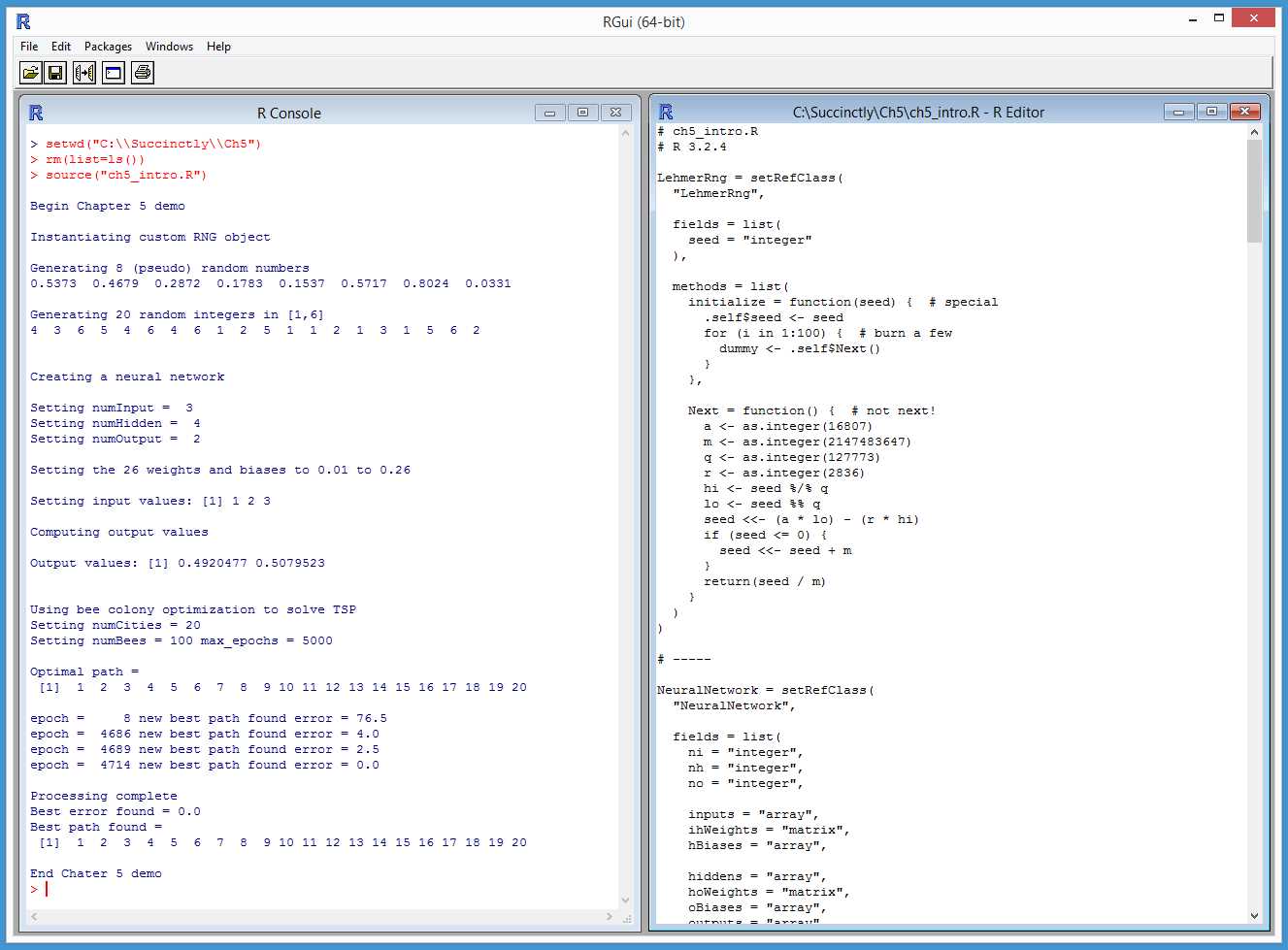Click the Save script toolbar icon
Viewport: 1288px width, 950px height.
click(55, 72)
